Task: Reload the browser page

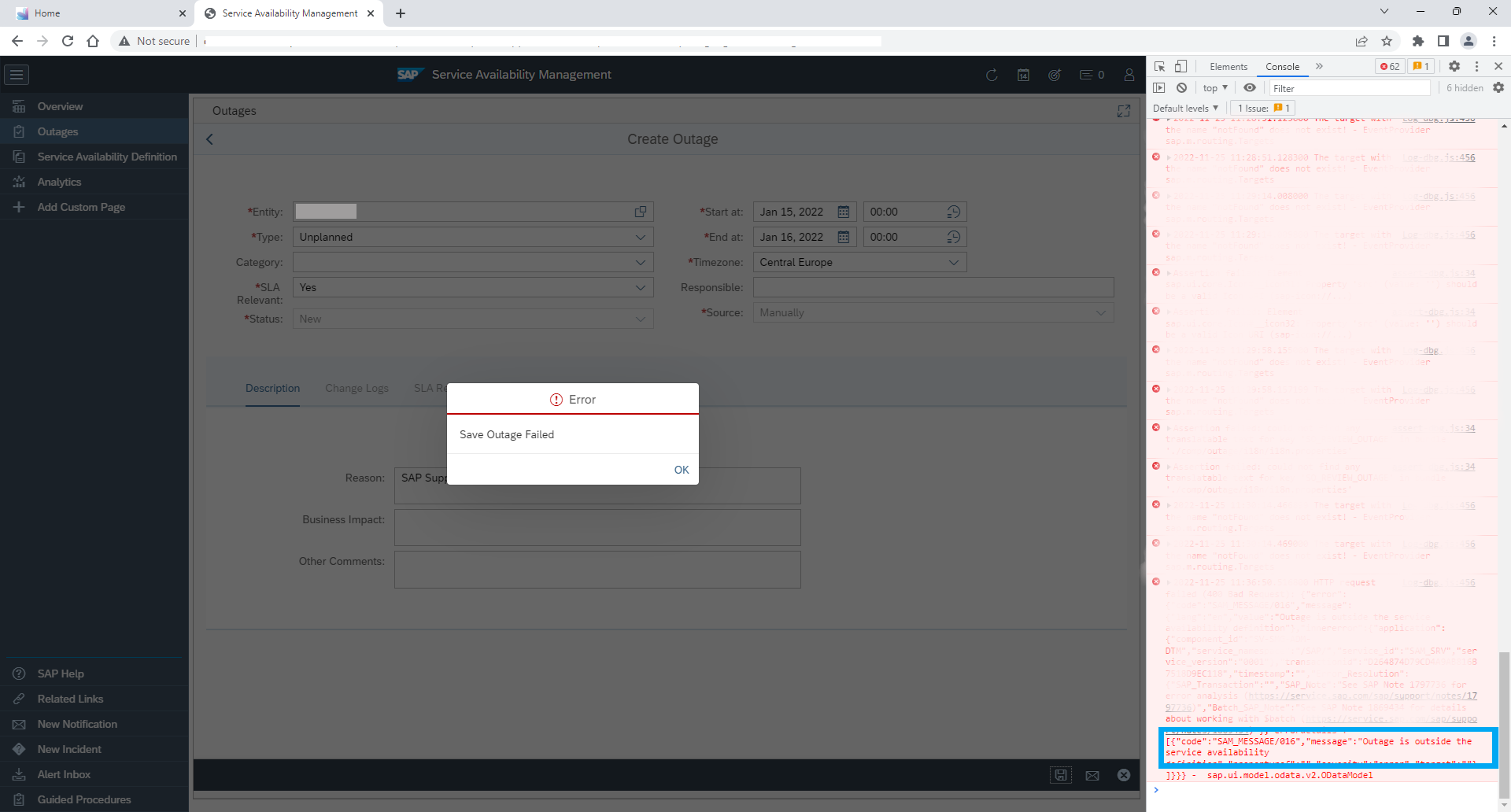Action: click(68, 41)
